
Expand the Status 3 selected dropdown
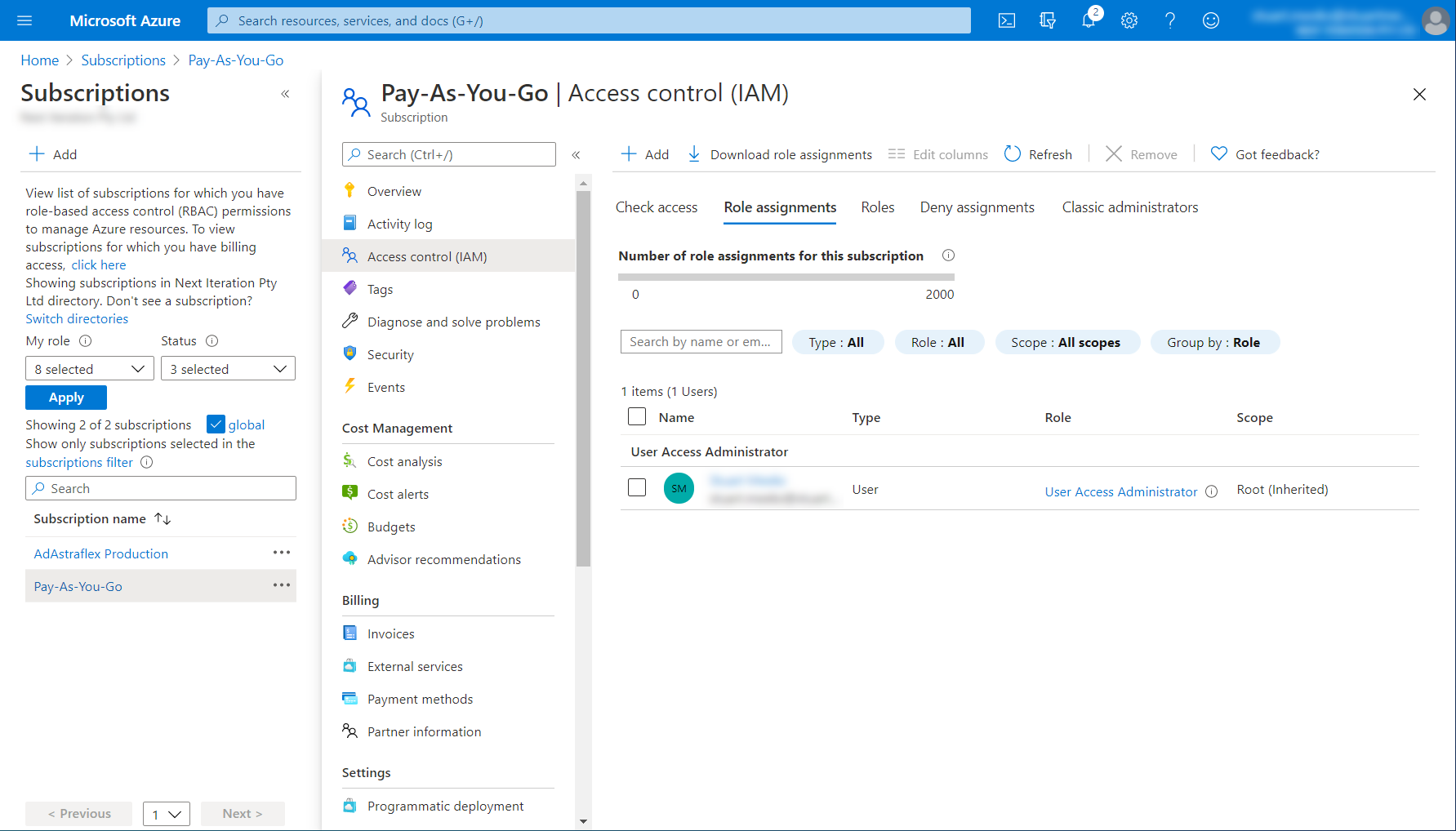228,369
